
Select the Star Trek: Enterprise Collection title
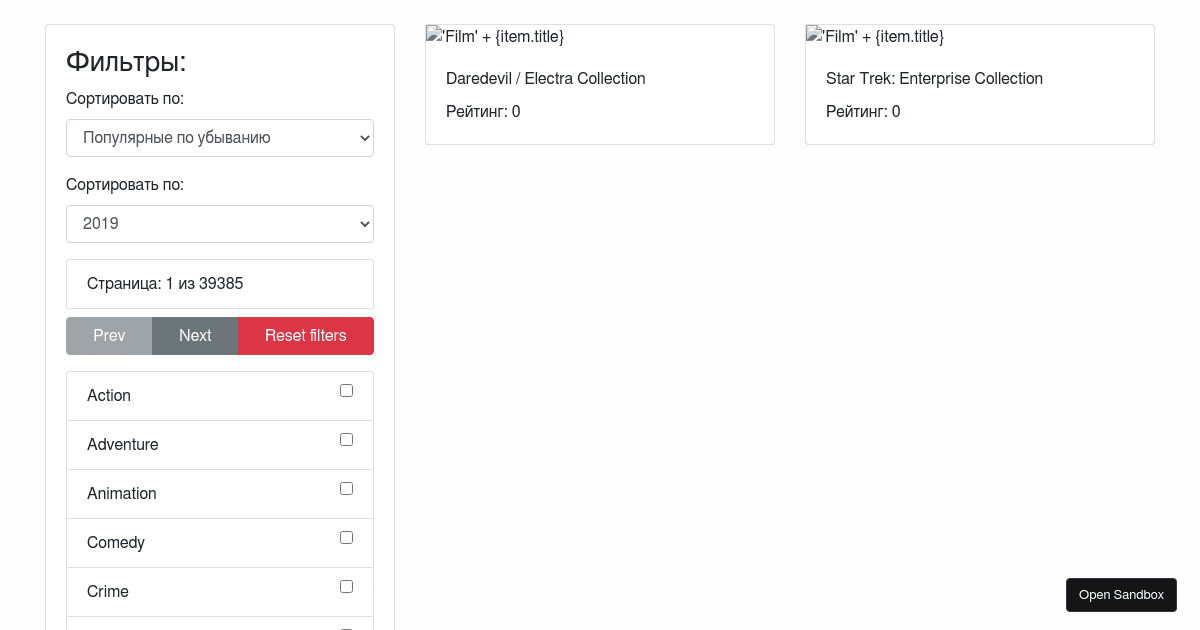coord(934,78)
